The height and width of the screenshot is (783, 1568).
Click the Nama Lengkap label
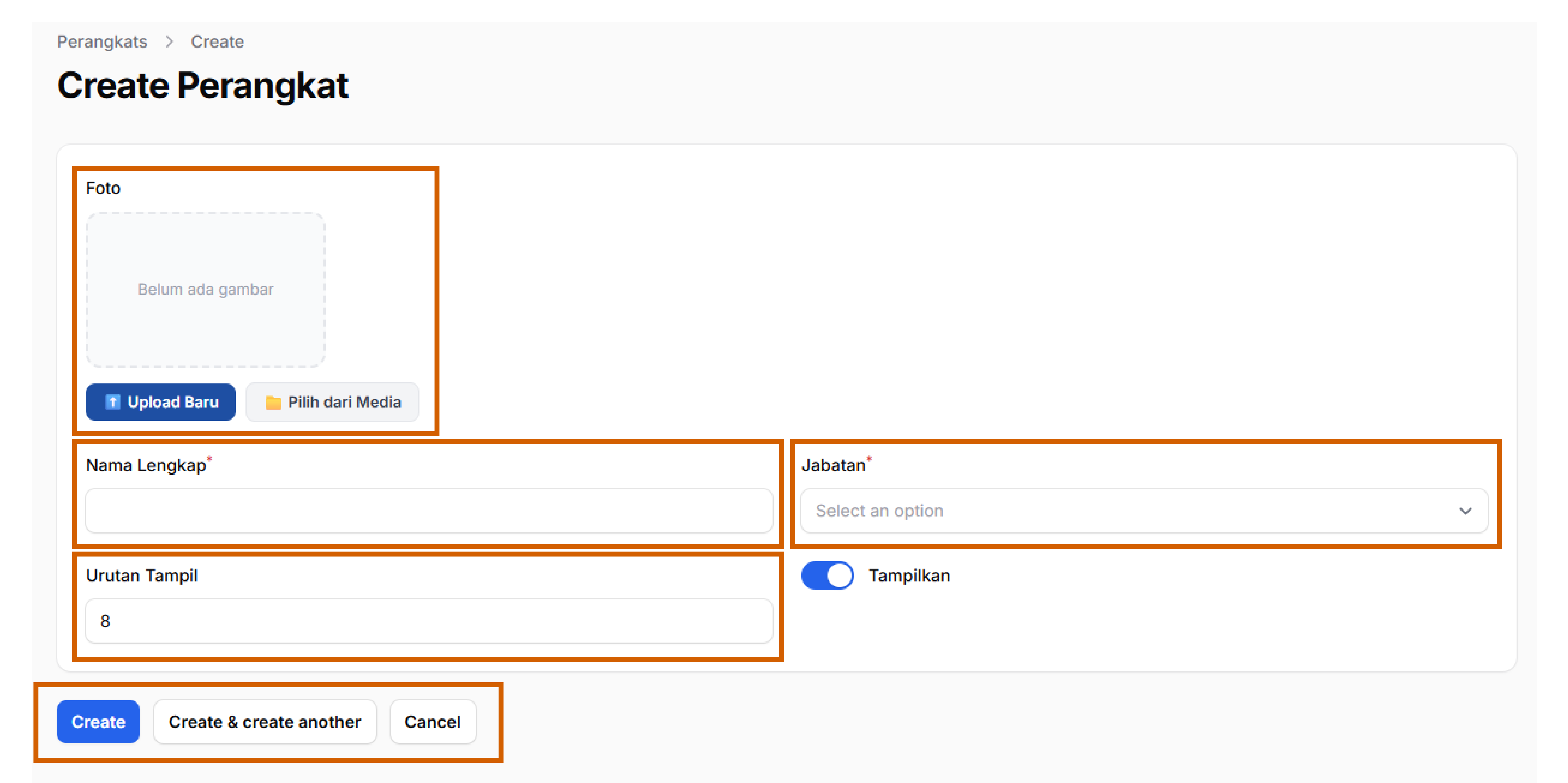point(146,465)
